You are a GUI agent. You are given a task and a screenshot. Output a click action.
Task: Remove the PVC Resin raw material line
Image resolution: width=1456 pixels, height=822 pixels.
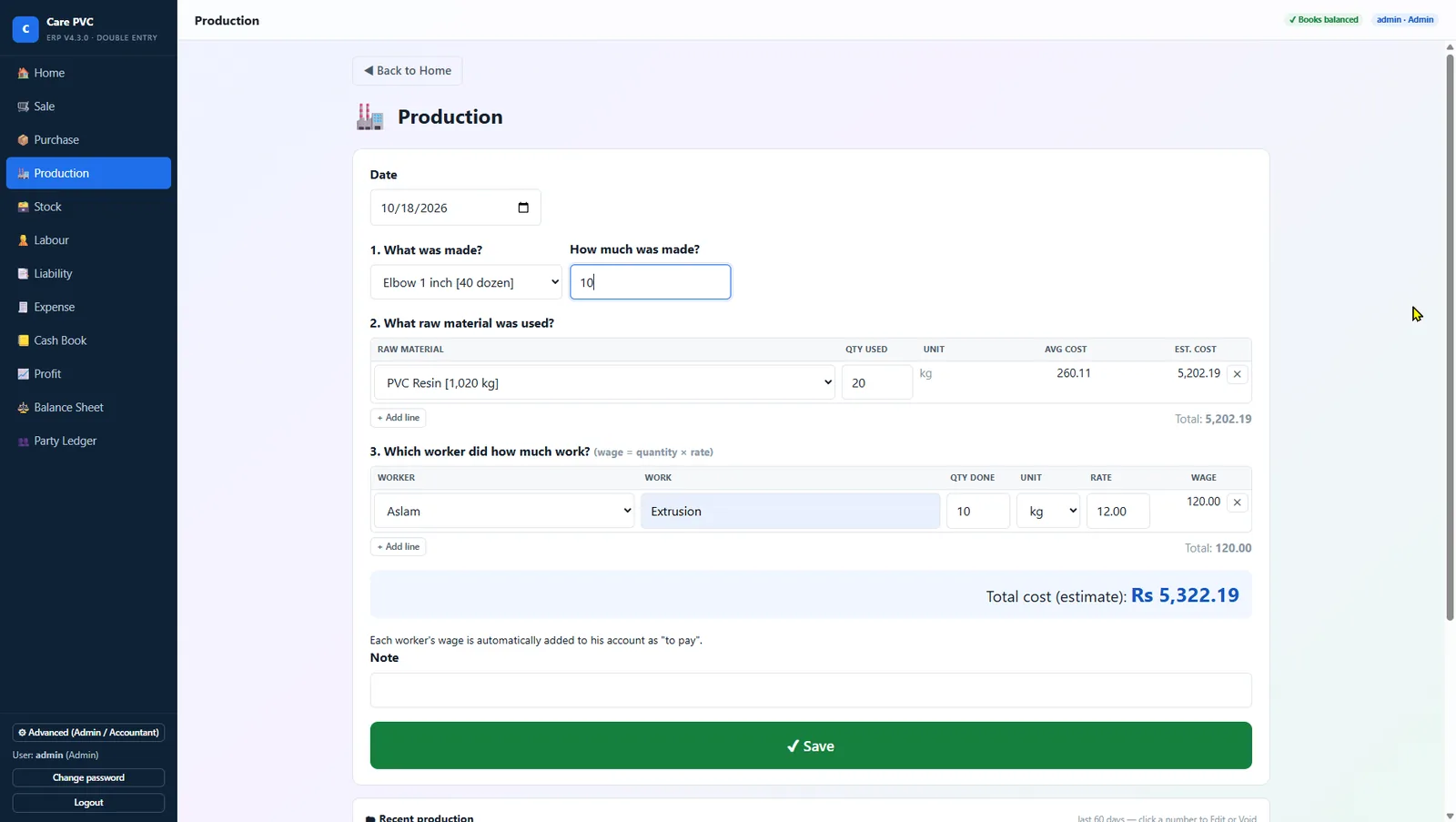point(1237,374)
